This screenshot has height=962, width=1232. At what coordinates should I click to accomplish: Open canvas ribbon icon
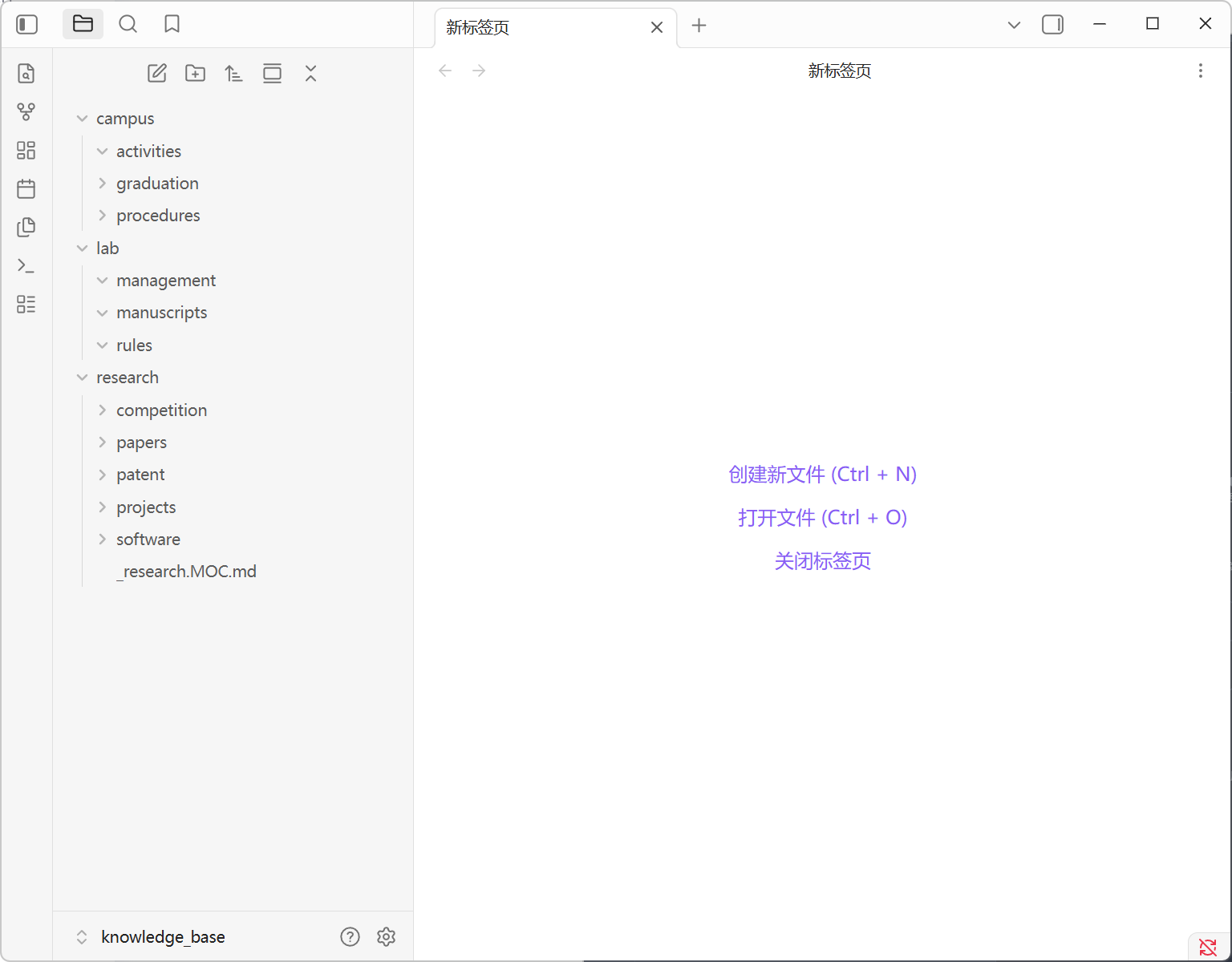[26, 150]
